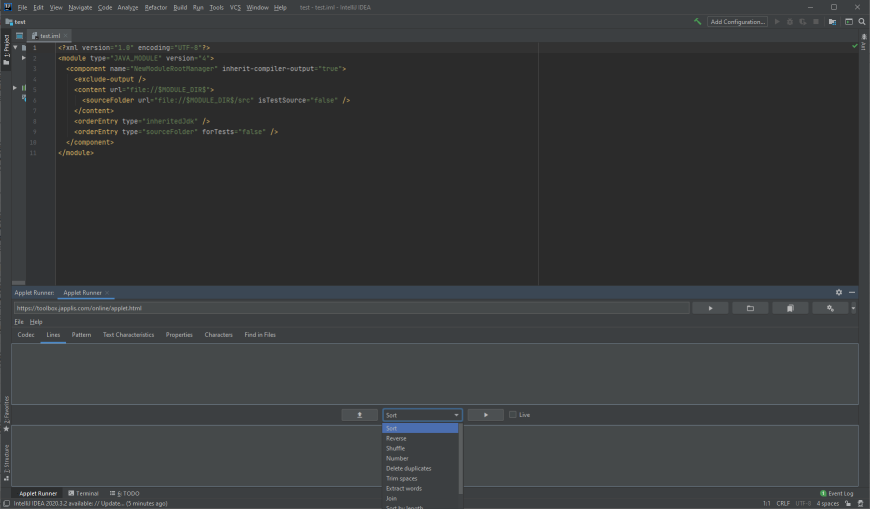Expand the small arrow dropdown after gears button
870x509 pixels.
click(x=853, y=308)
